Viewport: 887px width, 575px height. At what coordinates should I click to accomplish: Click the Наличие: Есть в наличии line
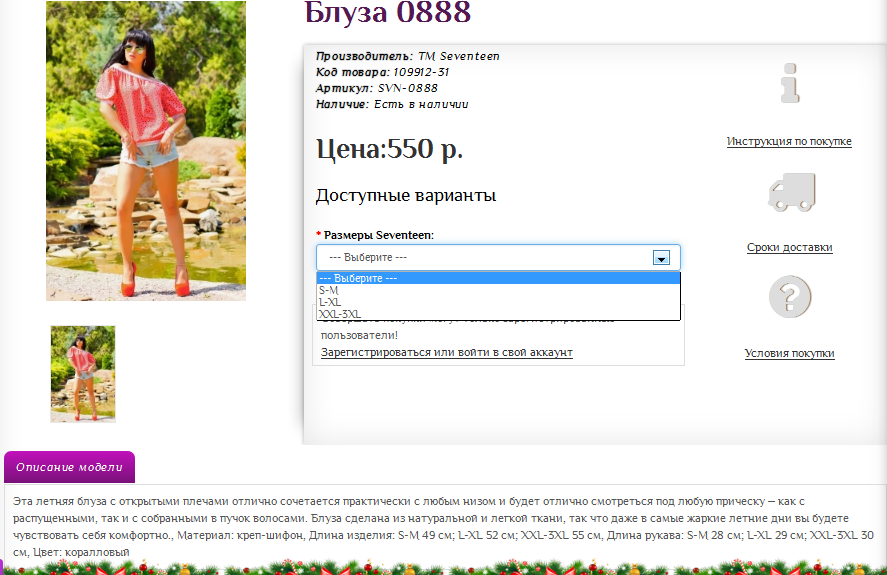[x=392, y=104]
